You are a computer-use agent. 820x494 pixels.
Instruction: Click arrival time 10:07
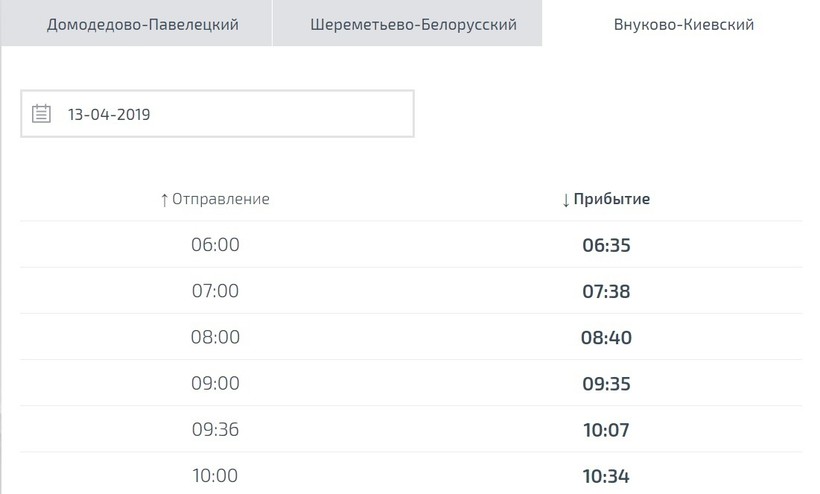pos(606,429)
